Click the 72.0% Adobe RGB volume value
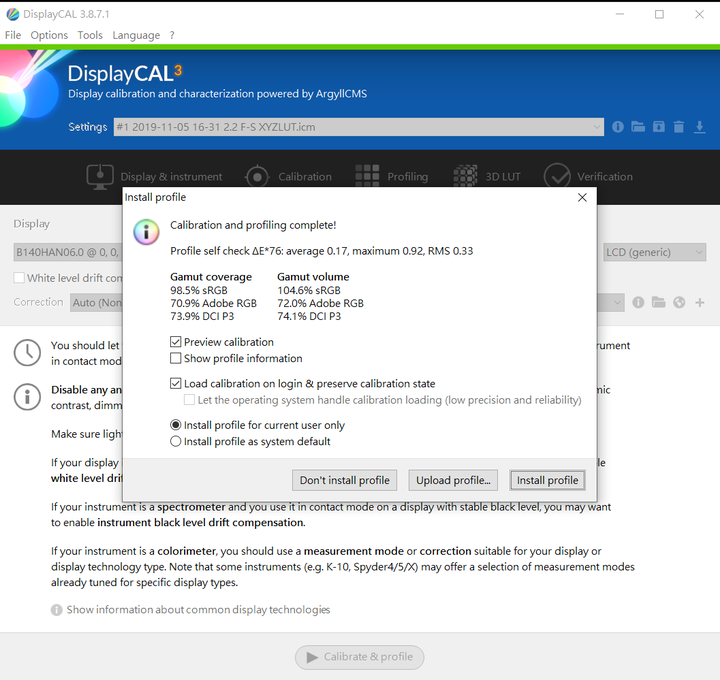Viewport: 720px width, 680px height. pyautogui.click(x=321, y=303)
